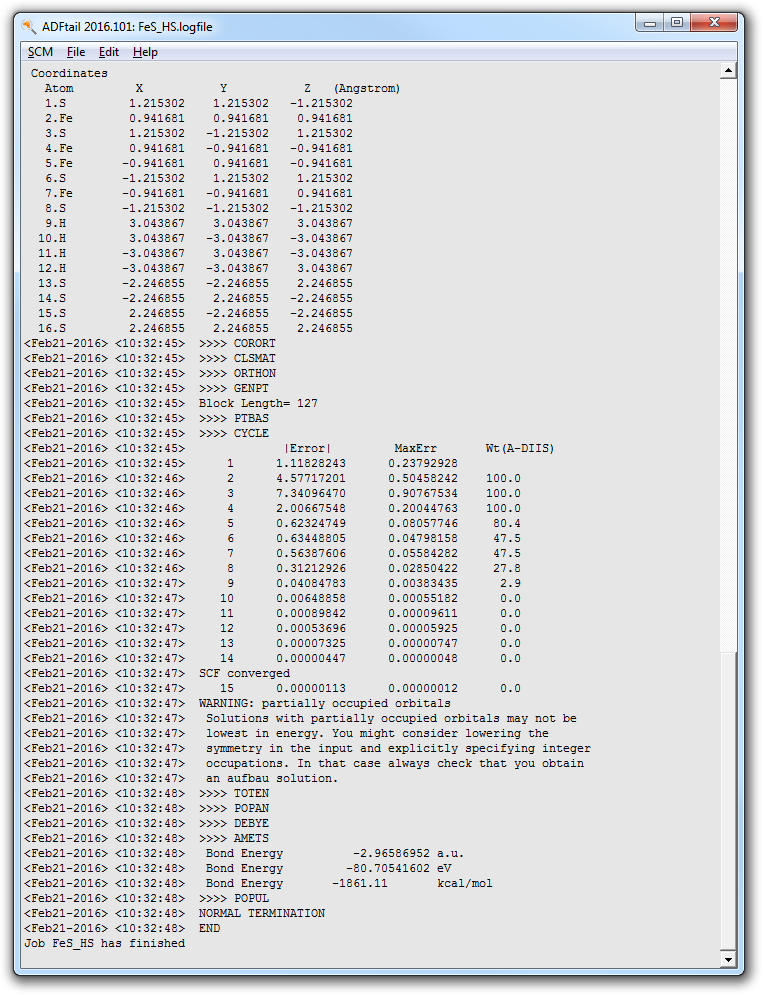This screenshot has height=995, width=763.
Task: Click atom row '2.Fe'
Action: 198,119
